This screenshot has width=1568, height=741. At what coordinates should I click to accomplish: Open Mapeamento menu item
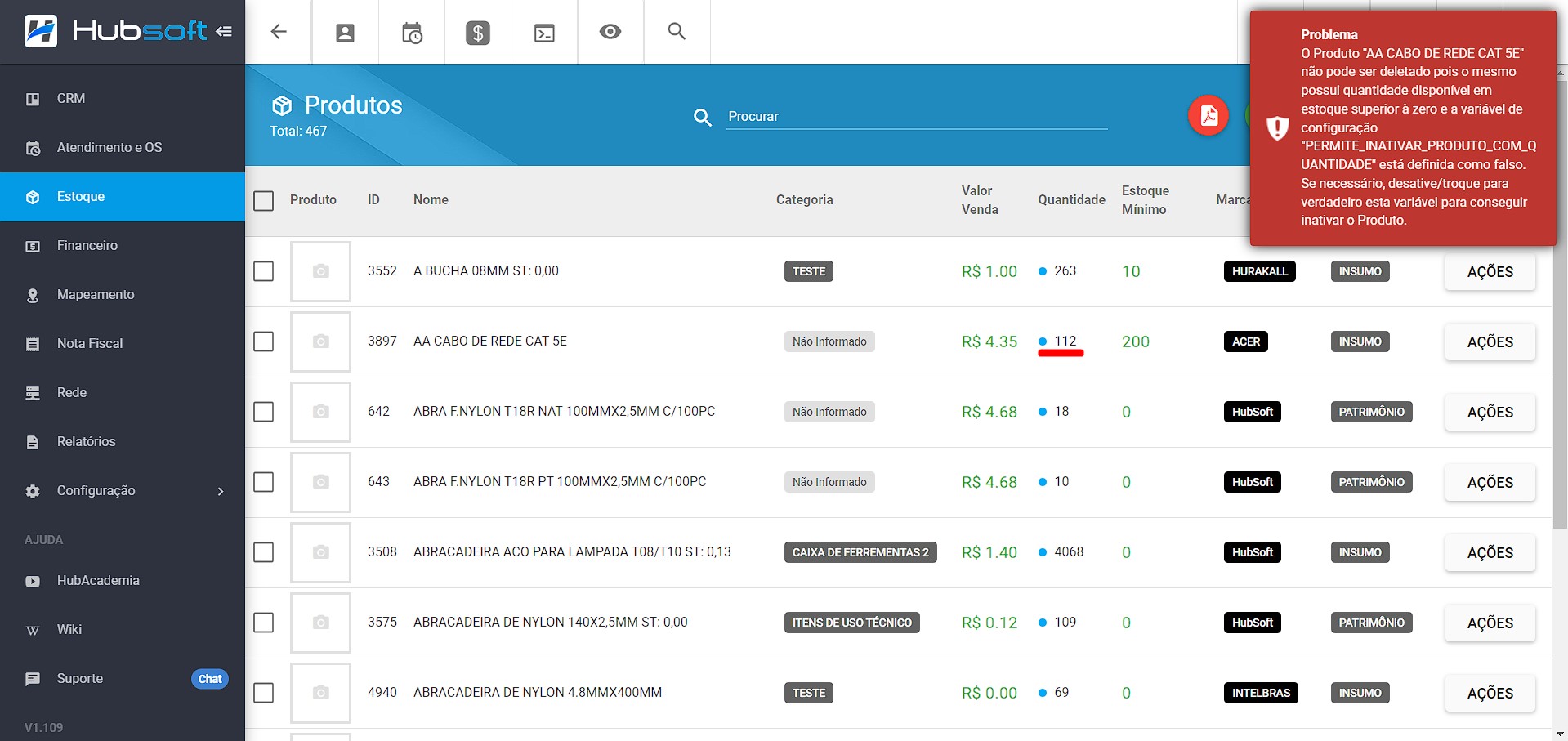123,294
